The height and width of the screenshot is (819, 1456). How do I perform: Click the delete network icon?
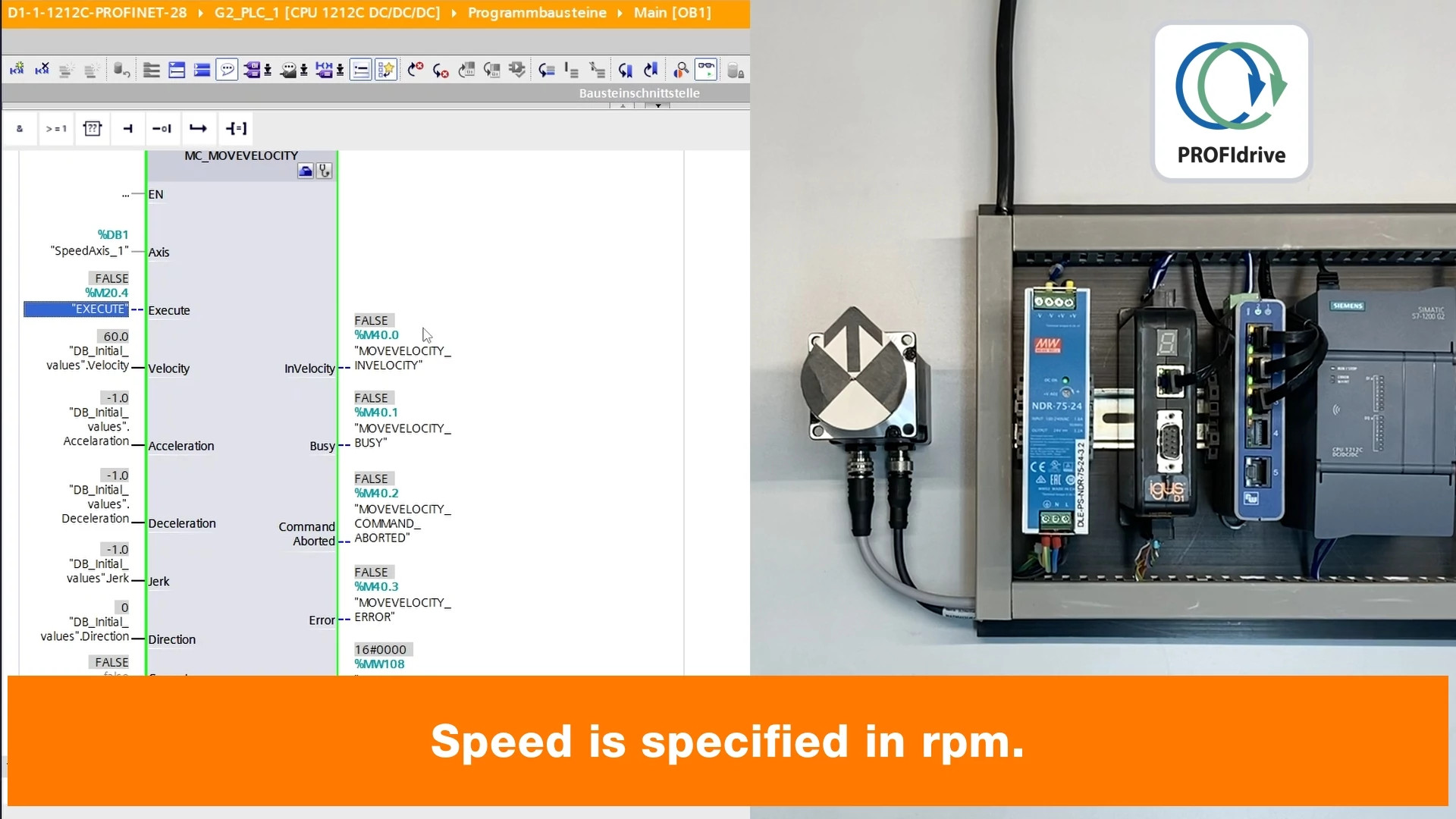click(42, 70)
